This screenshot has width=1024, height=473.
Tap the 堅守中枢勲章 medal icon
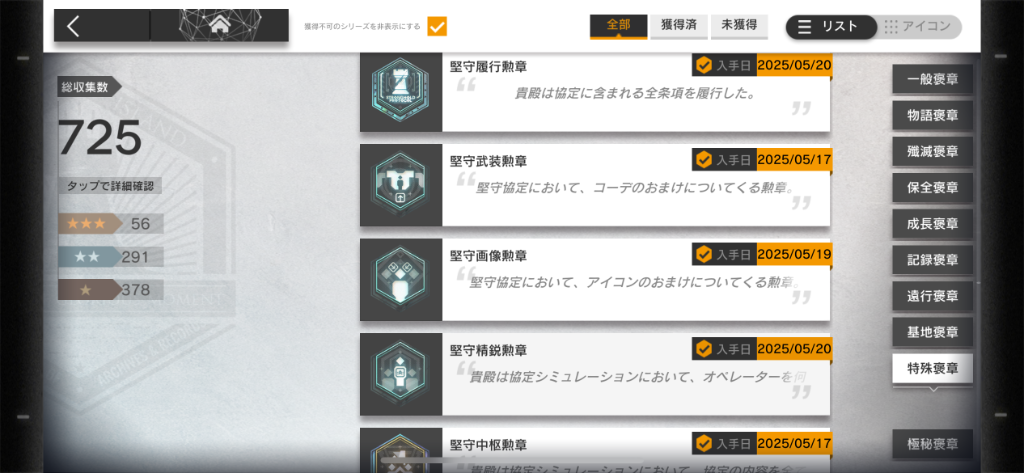coord(401,451)
